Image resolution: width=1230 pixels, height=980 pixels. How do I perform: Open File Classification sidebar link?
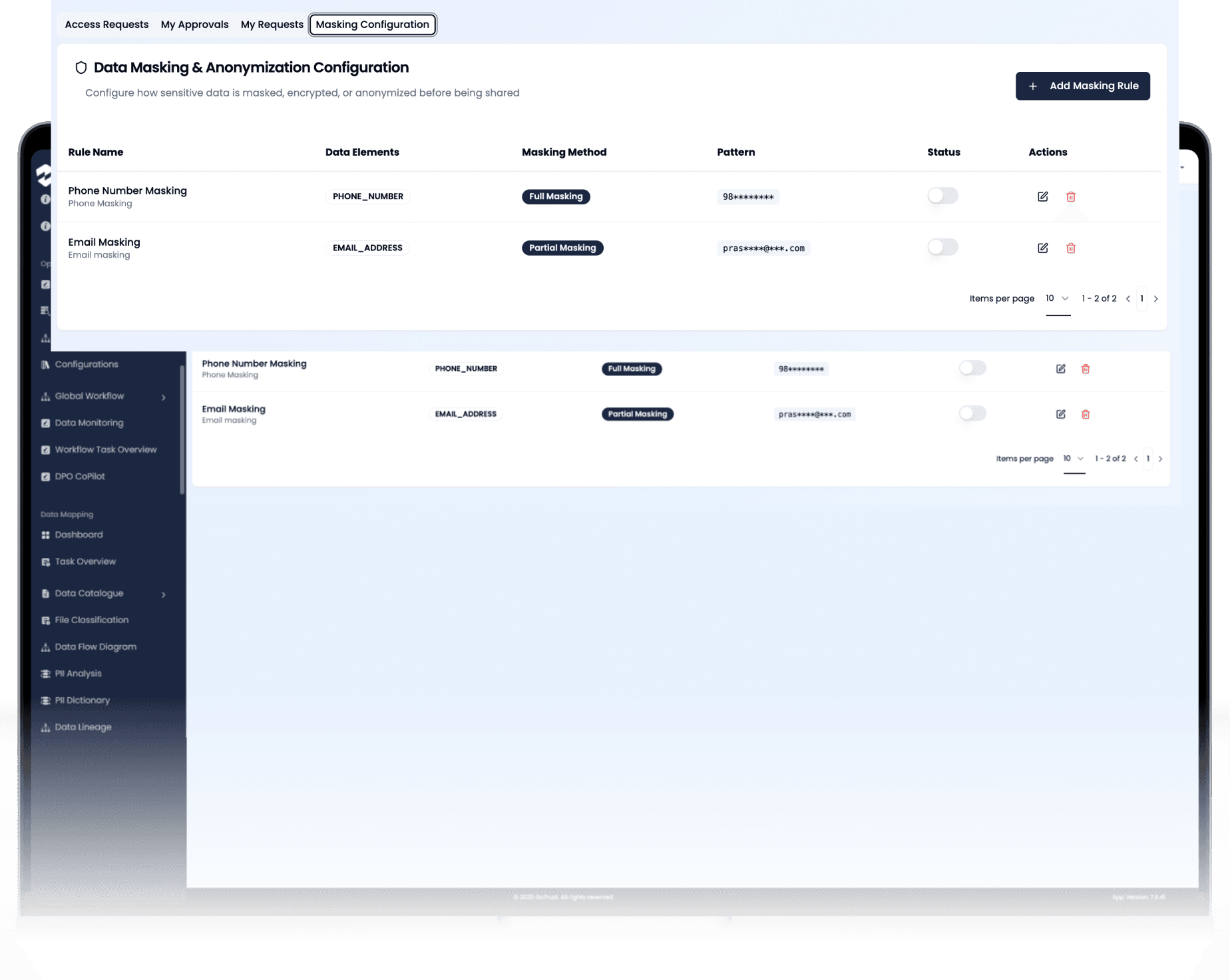pos(92,620)
